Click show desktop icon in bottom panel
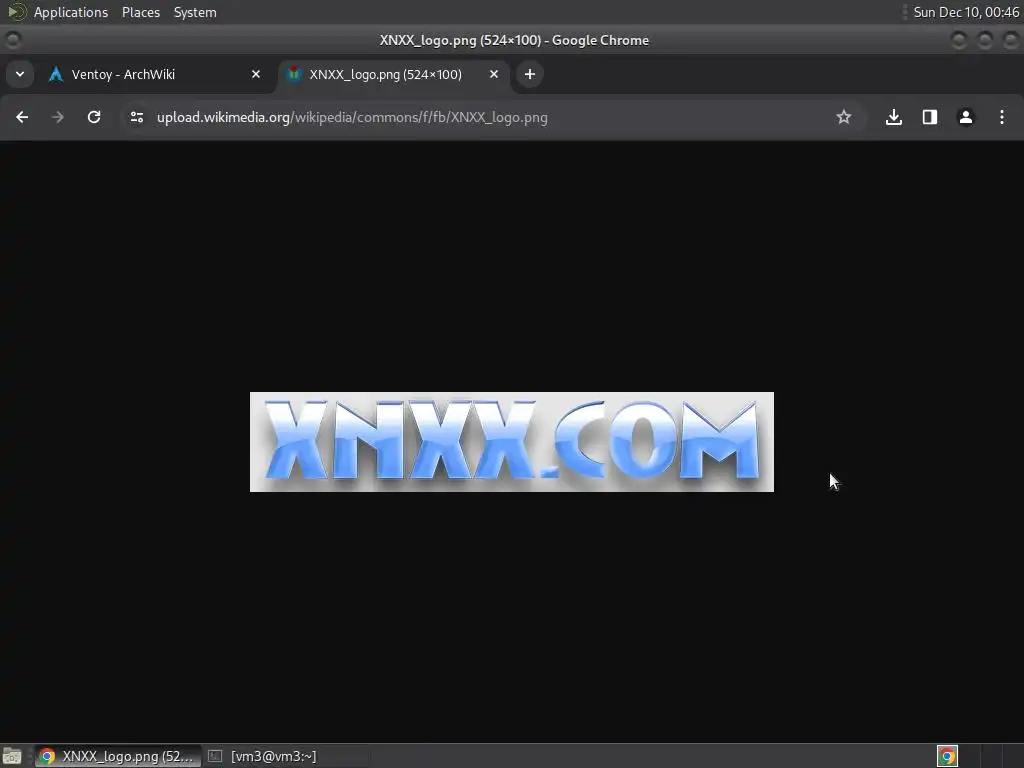The width and height of the screenshot is (1024, 768). [x=12, y=756]
